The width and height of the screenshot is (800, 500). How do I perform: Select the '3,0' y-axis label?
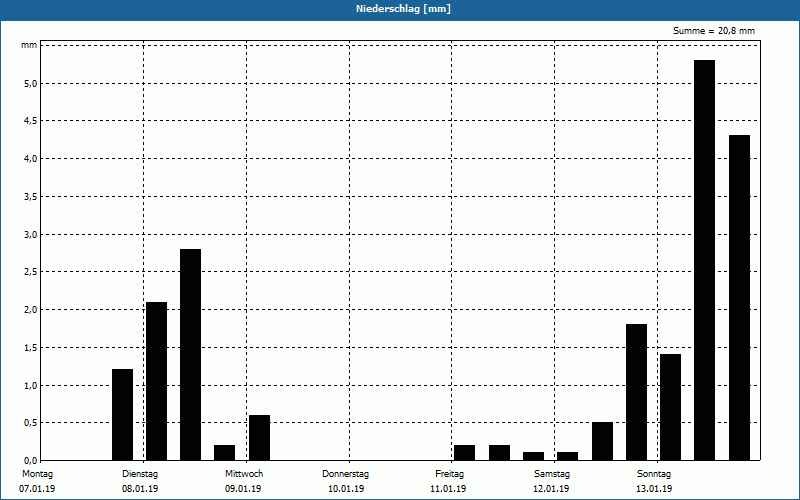coord(31,234)
